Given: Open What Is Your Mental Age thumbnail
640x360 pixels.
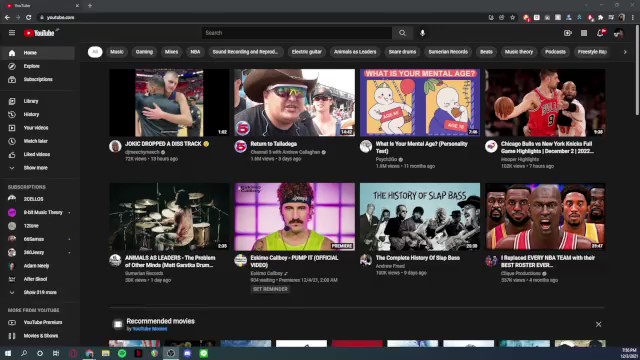Looking at the screenshot, I should tap(420, 102).
